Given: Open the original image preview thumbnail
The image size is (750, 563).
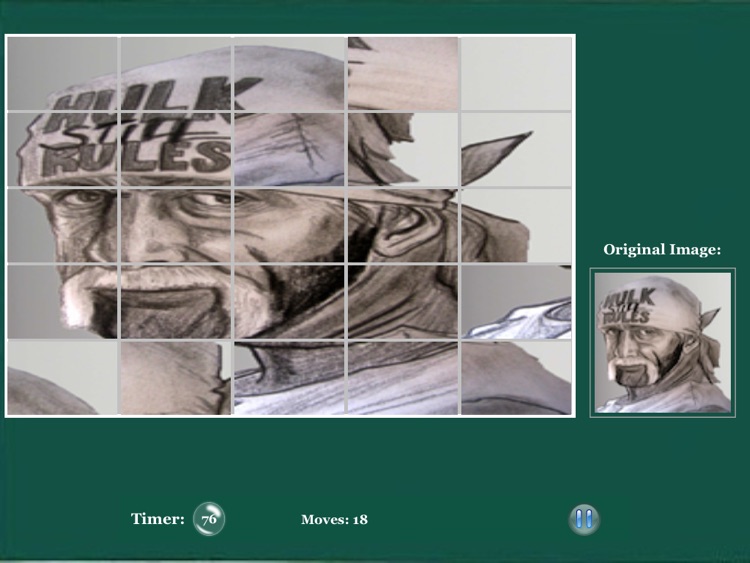Looking at the screenshot, I should pos(662,342).
